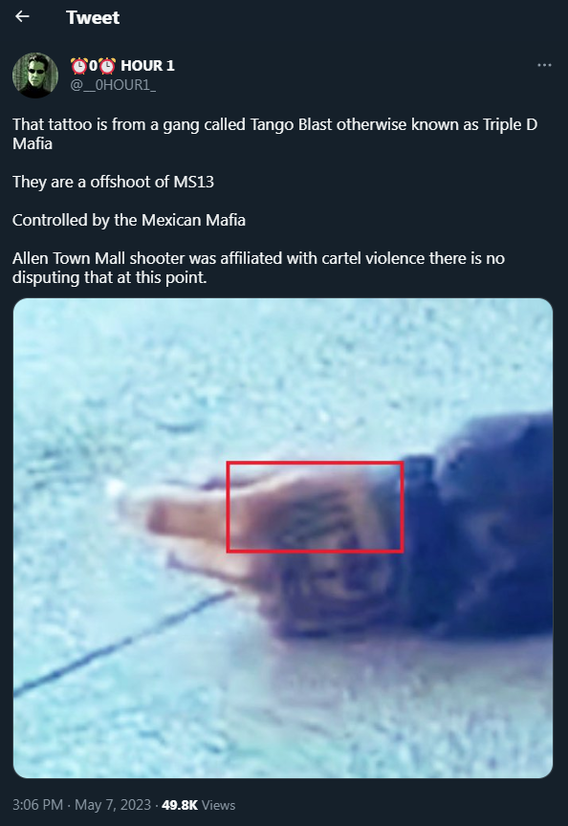Viewport: 568px width, 826px height.
Task: Click inside the red highlighted rectangle
Action: tap(315, 507)
